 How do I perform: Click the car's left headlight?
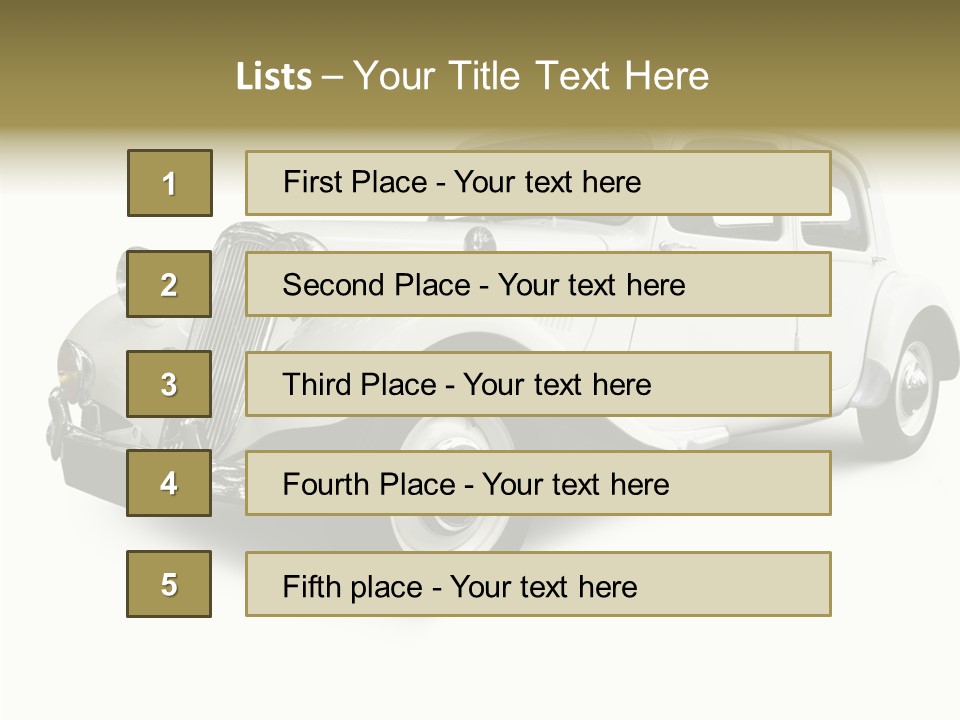coord(74,368)
